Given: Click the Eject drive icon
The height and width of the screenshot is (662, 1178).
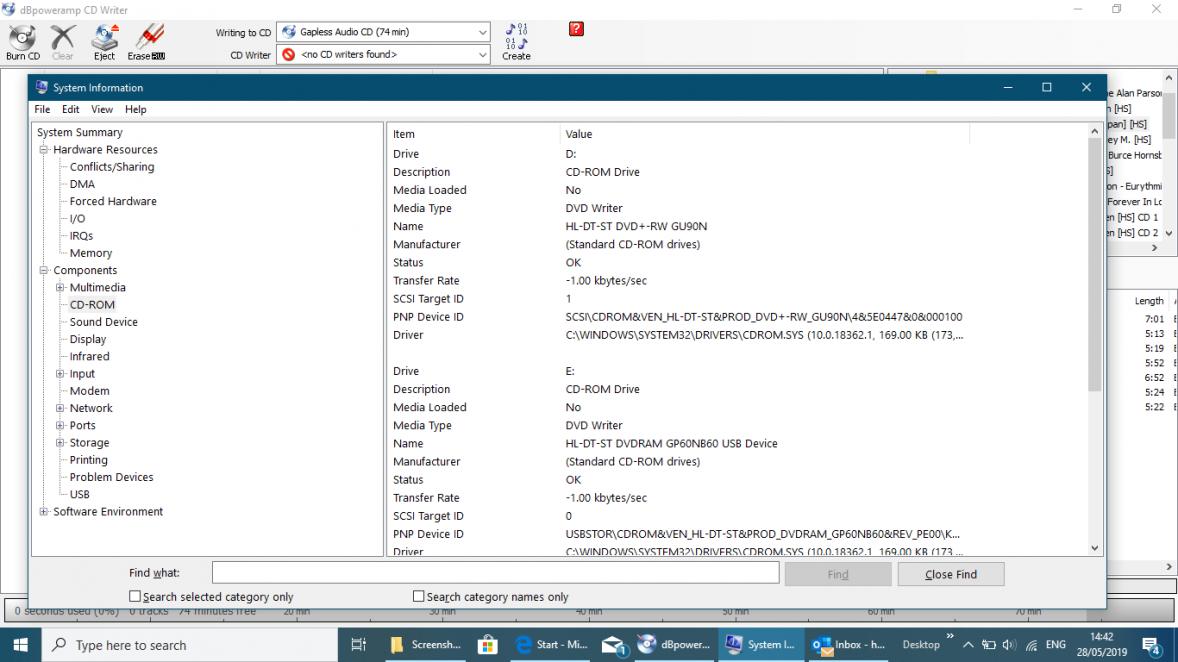Looking at the screenshot, I should click(x=104, y=37).
